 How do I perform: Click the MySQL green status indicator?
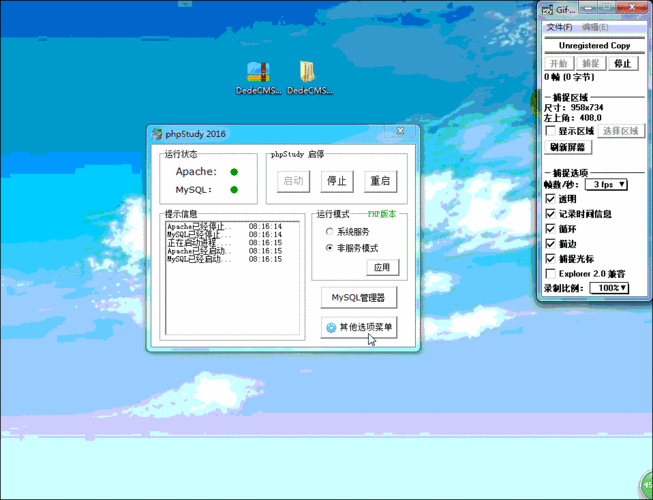pyautogui.click(x=234, y=189)
